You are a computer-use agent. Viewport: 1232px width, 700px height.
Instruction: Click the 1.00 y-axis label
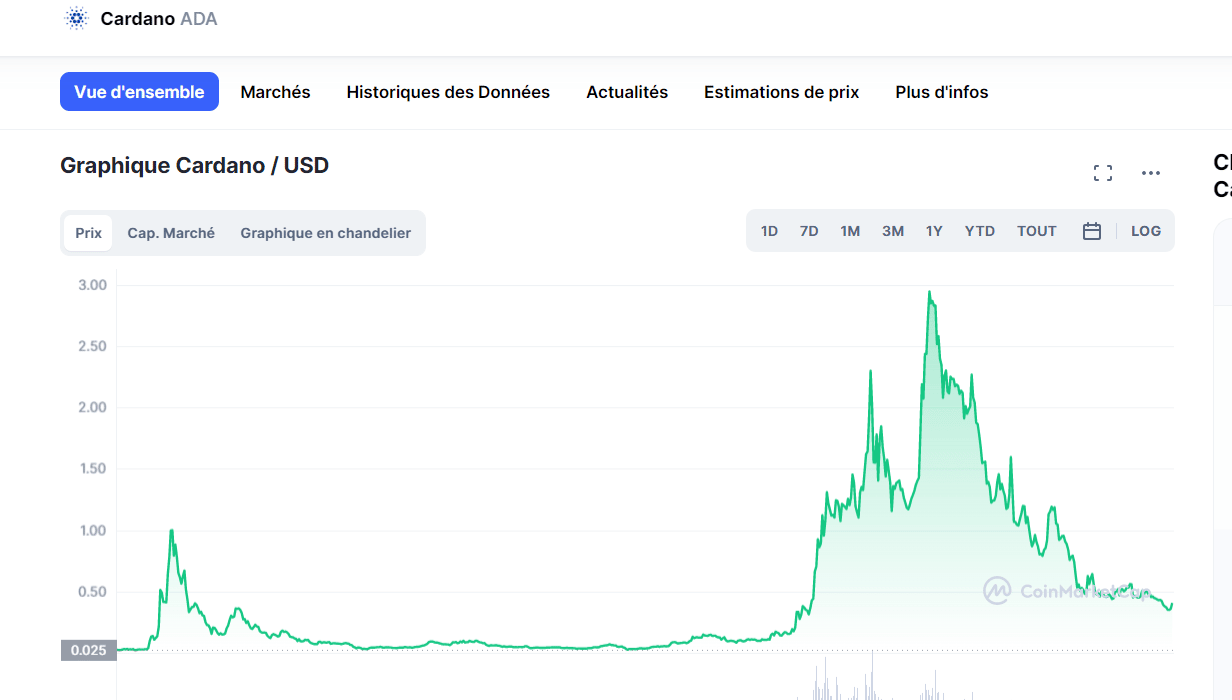(92, 530)
